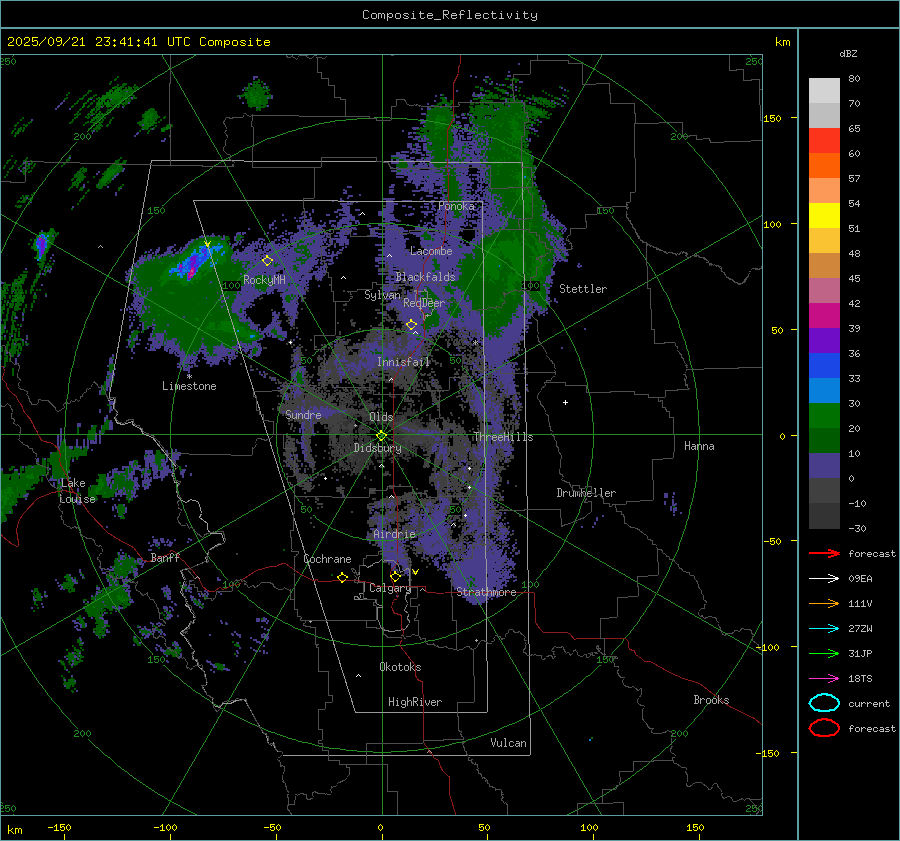Image resolution: width=900 pixels, height=841 pixels.
Task: Click the Strathmore town label
Action: click(486, 592)
